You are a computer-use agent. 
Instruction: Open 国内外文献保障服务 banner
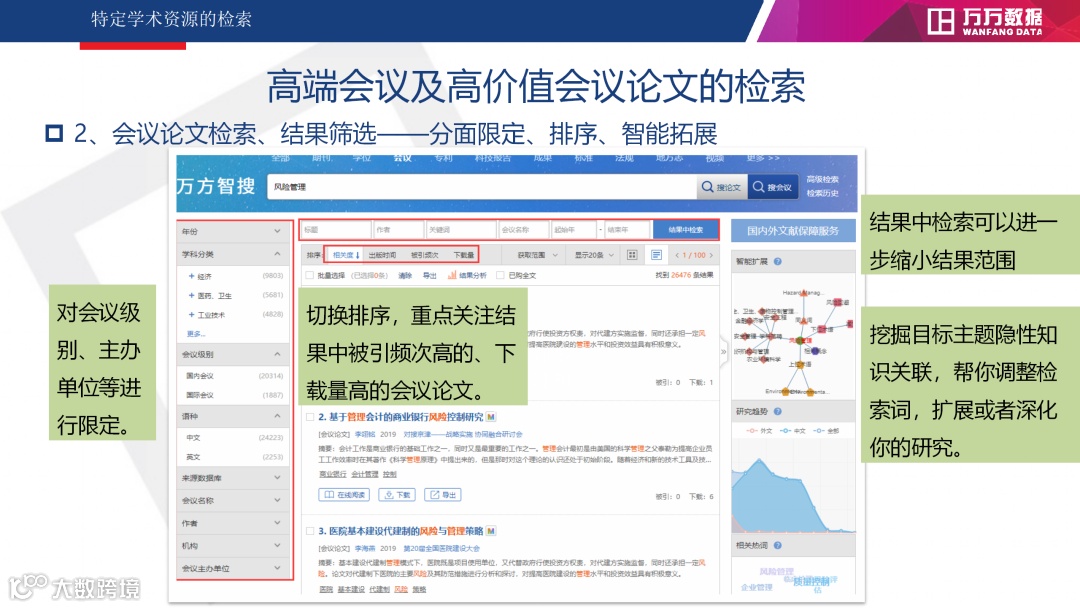point(793,231)
